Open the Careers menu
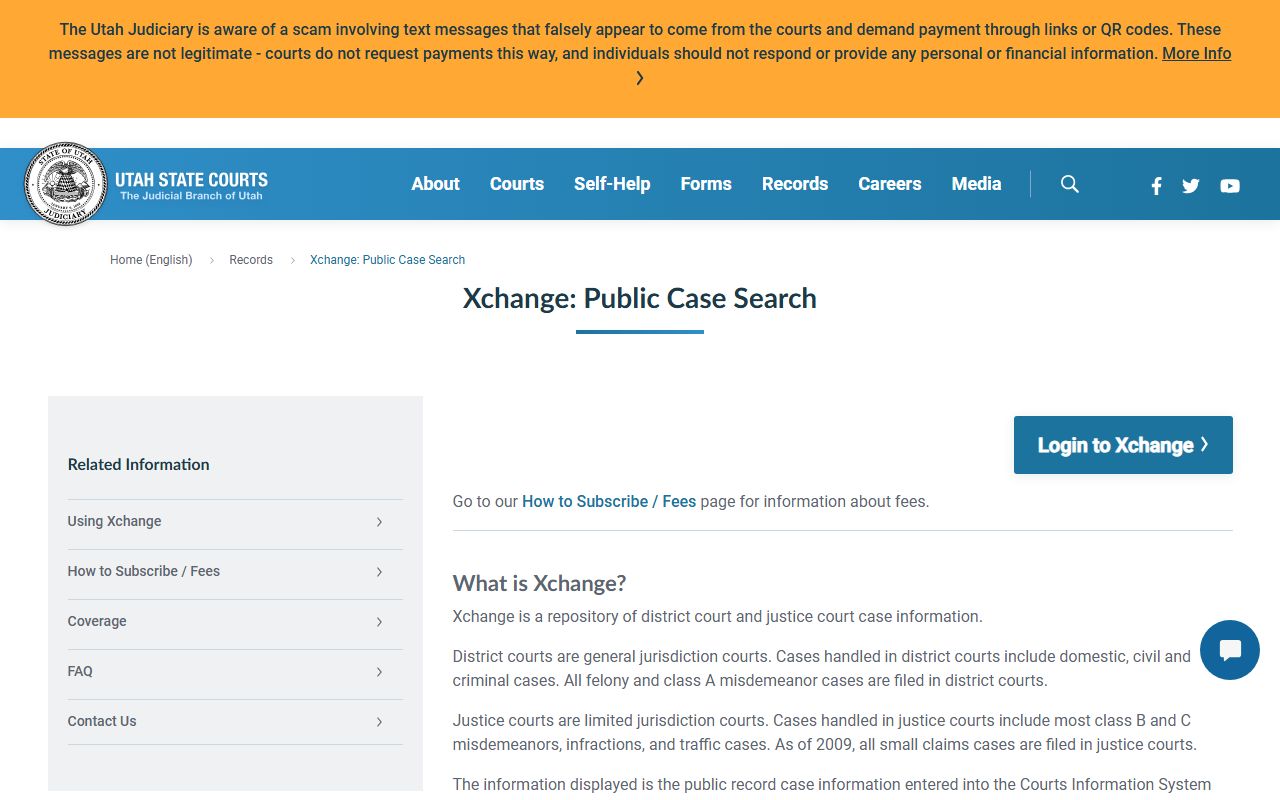The width and height of the screenshot is (1280, 800). [890, 184]
